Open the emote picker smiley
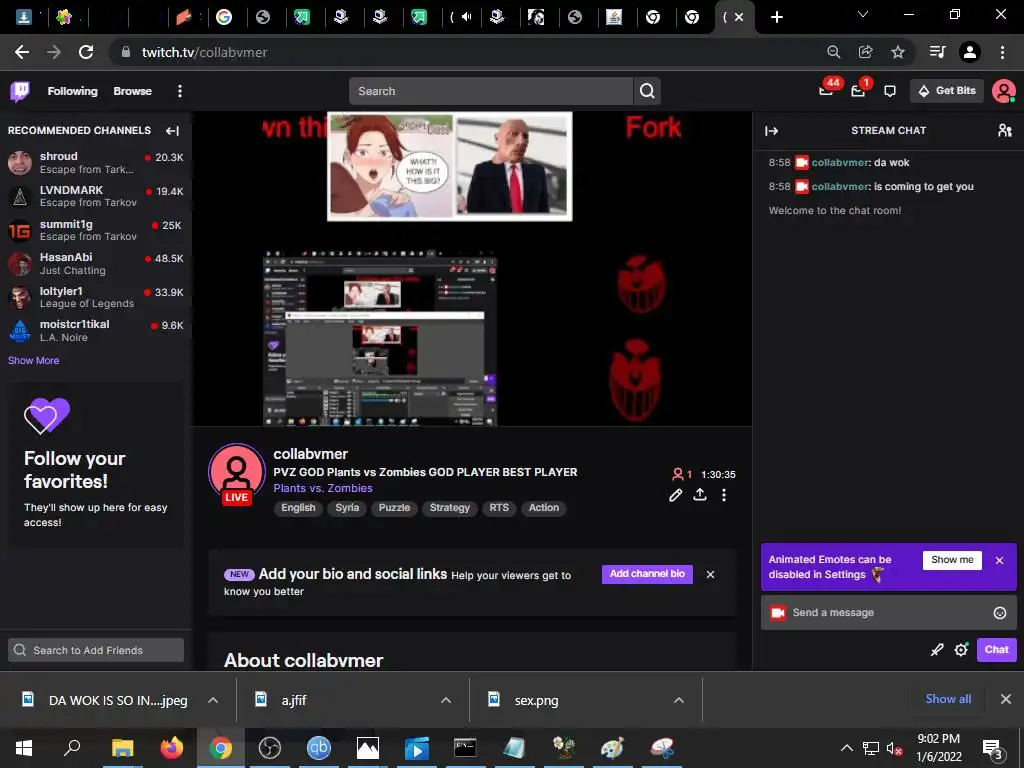1024x768 pixels. [999, 613]
